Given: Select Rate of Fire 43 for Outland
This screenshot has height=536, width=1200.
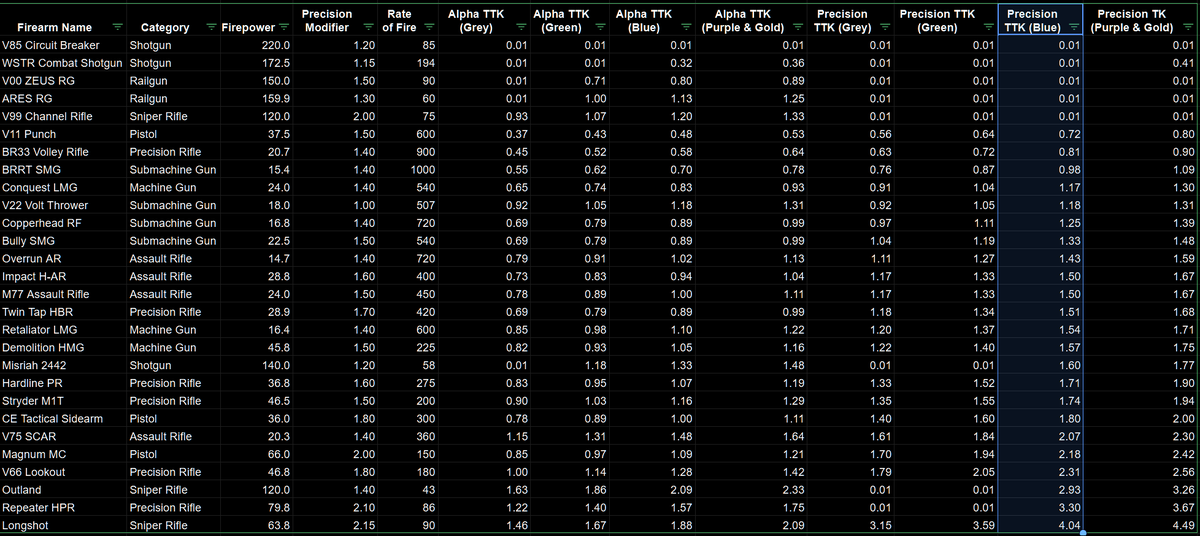Looking at the screenshot, I should pos(408,489).
